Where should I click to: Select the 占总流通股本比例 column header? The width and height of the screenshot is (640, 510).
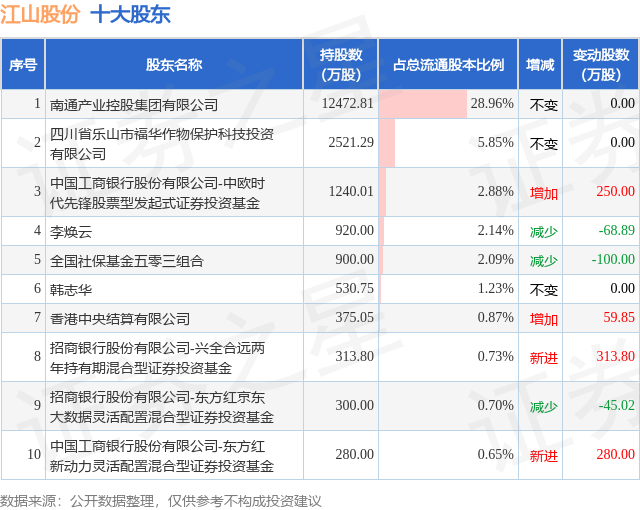pyautogui.click(x=448, y=64)
